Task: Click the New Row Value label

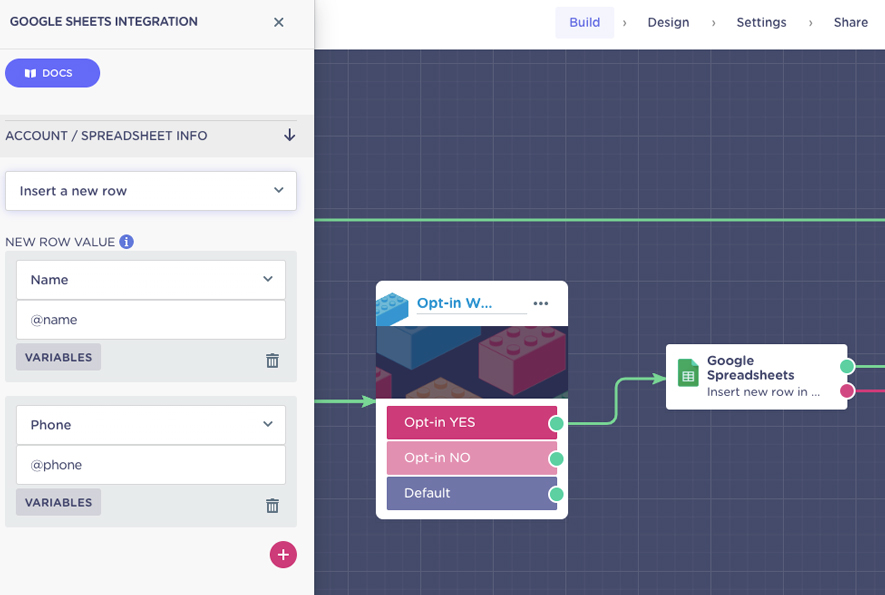Action: 60,242
